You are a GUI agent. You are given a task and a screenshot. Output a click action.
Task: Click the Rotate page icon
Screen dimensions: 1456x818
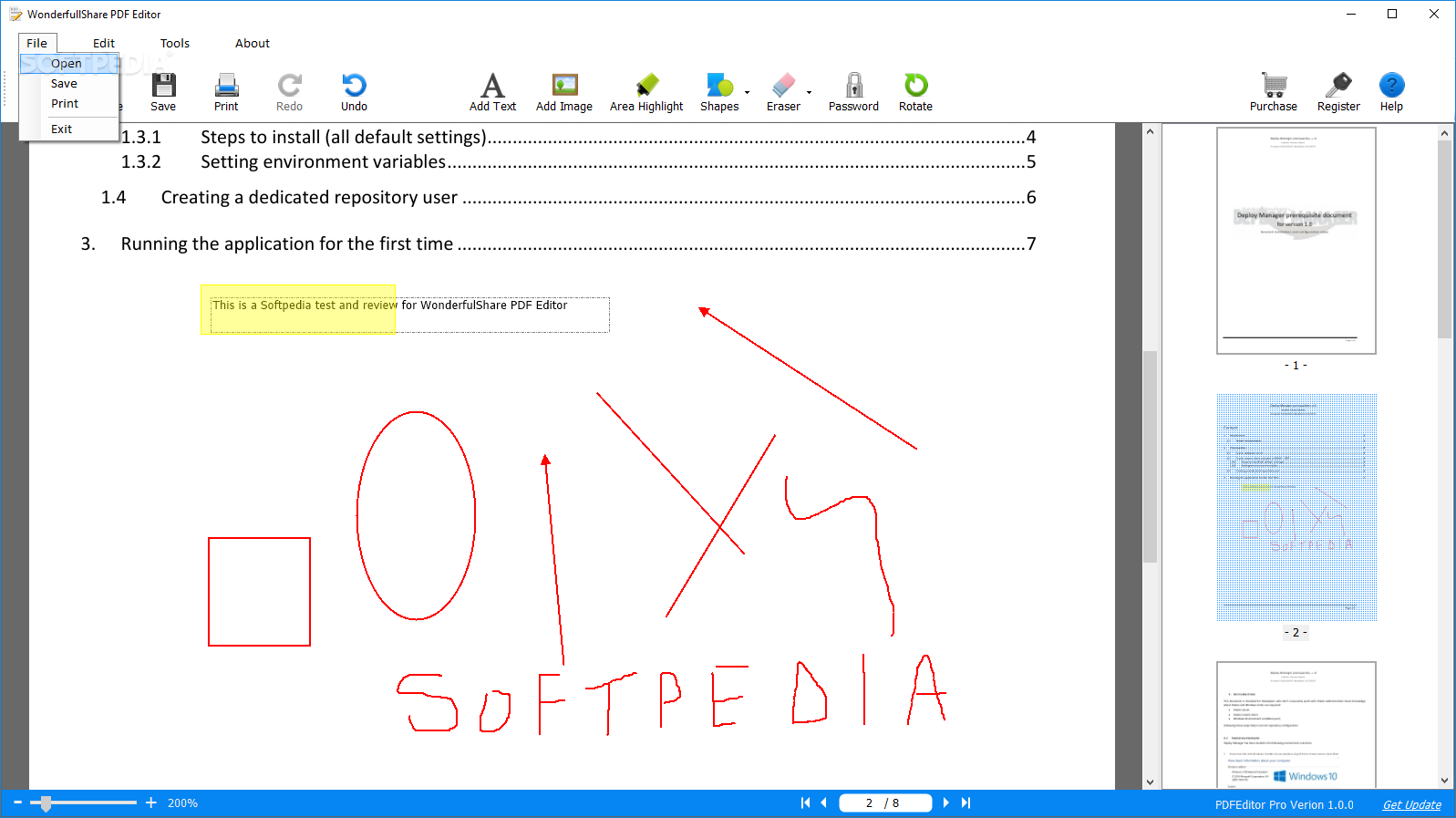(x=915, y=92)
